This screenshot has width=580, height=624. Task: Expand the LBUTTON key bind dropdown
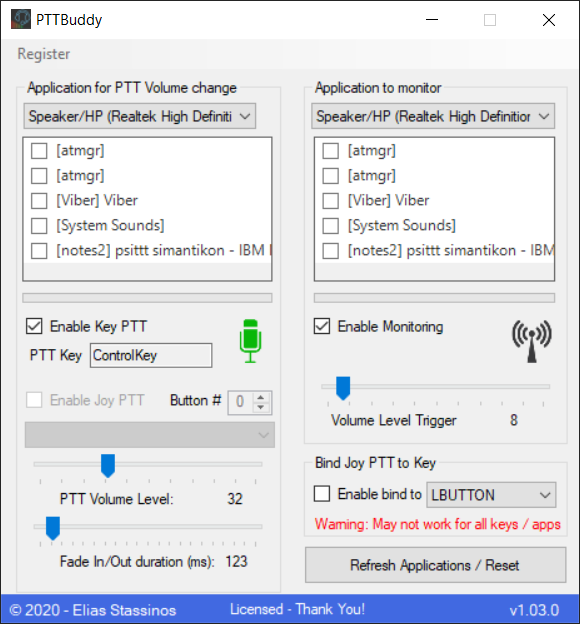[x=491, y=495]
